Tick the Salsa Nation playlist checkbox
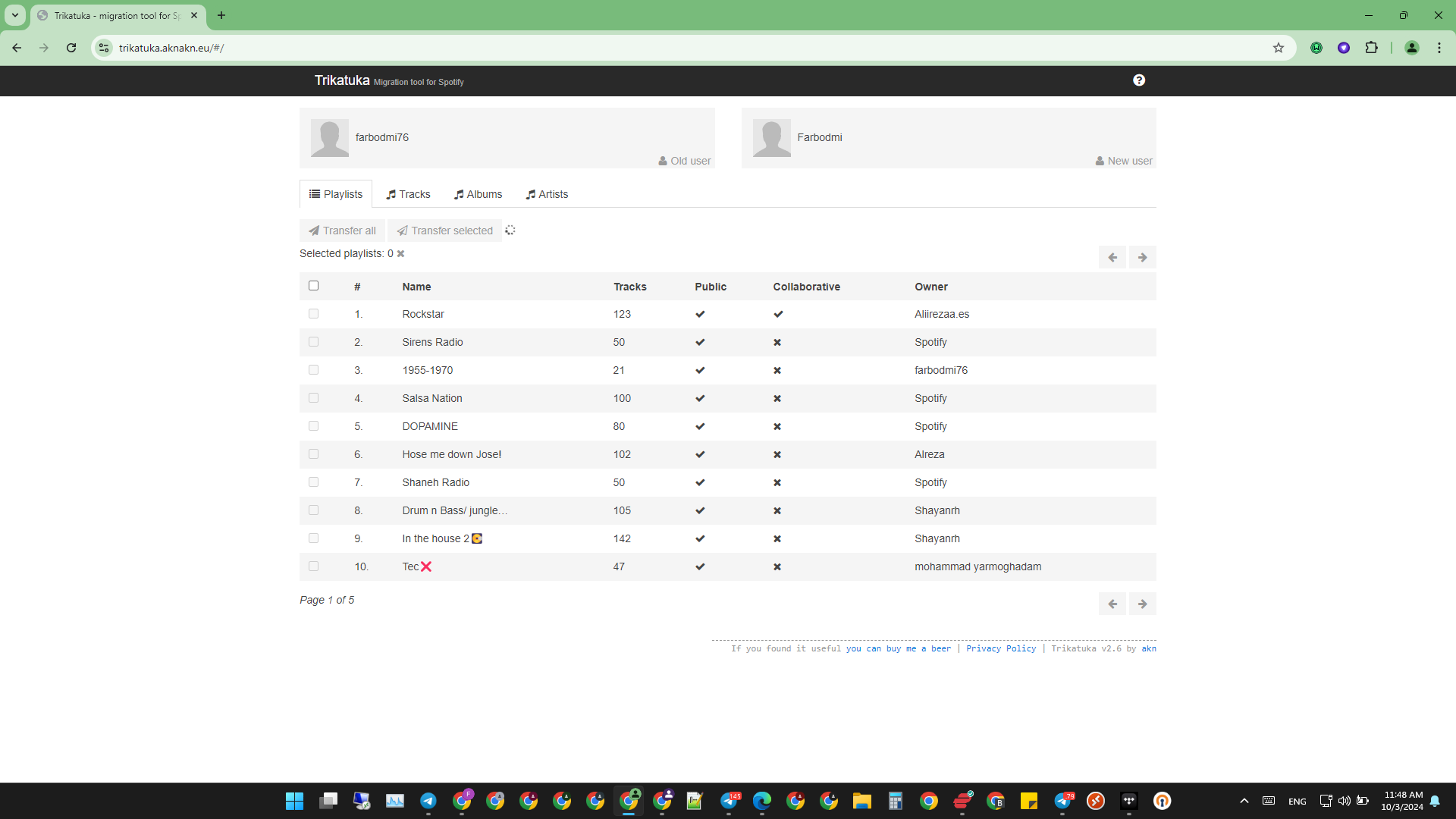The width and height of the screenshot is (1456, 819). click(x=313, y=398)
